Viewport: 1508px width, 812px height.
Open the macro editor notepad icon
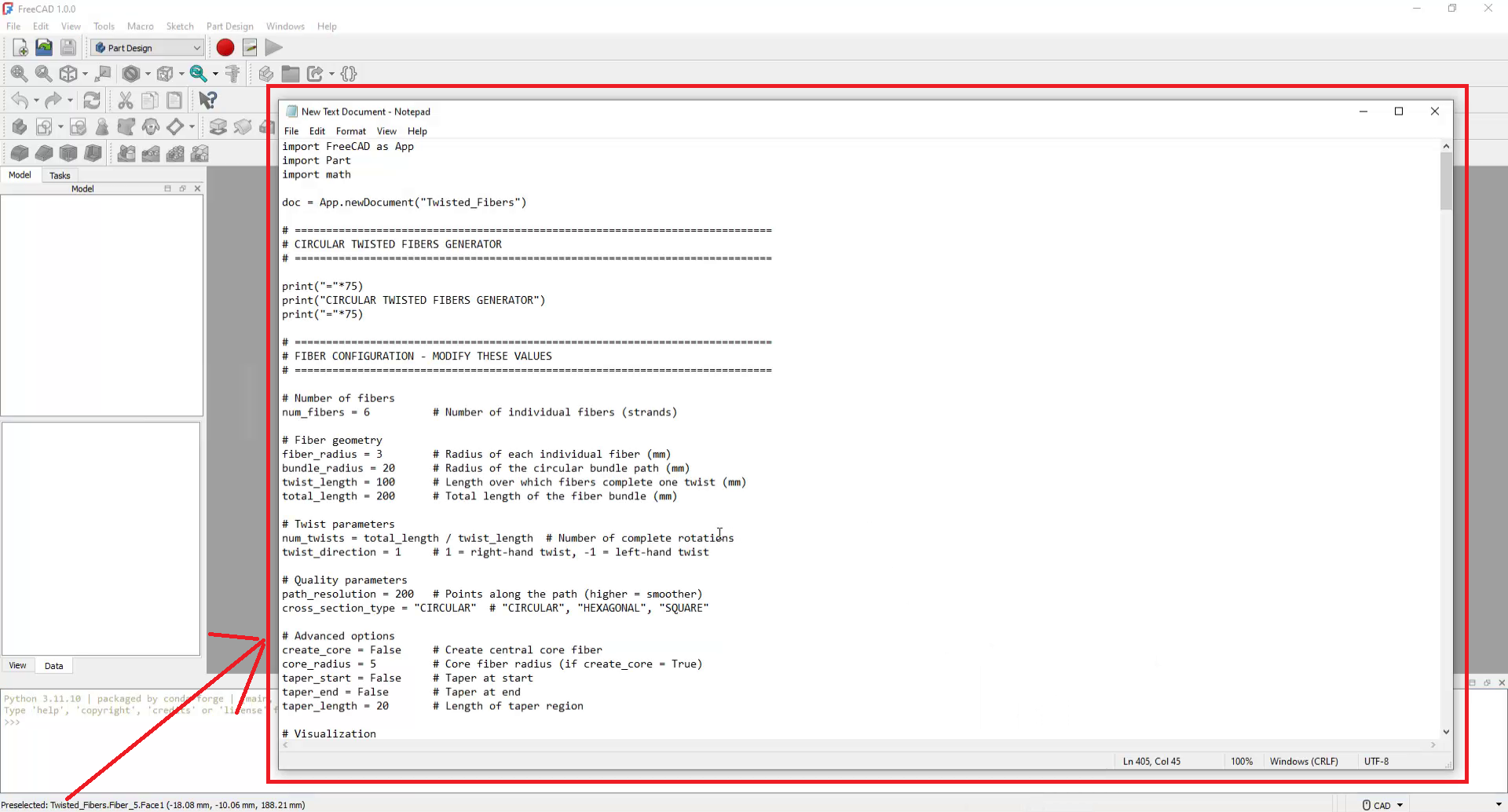pos(250,48)
